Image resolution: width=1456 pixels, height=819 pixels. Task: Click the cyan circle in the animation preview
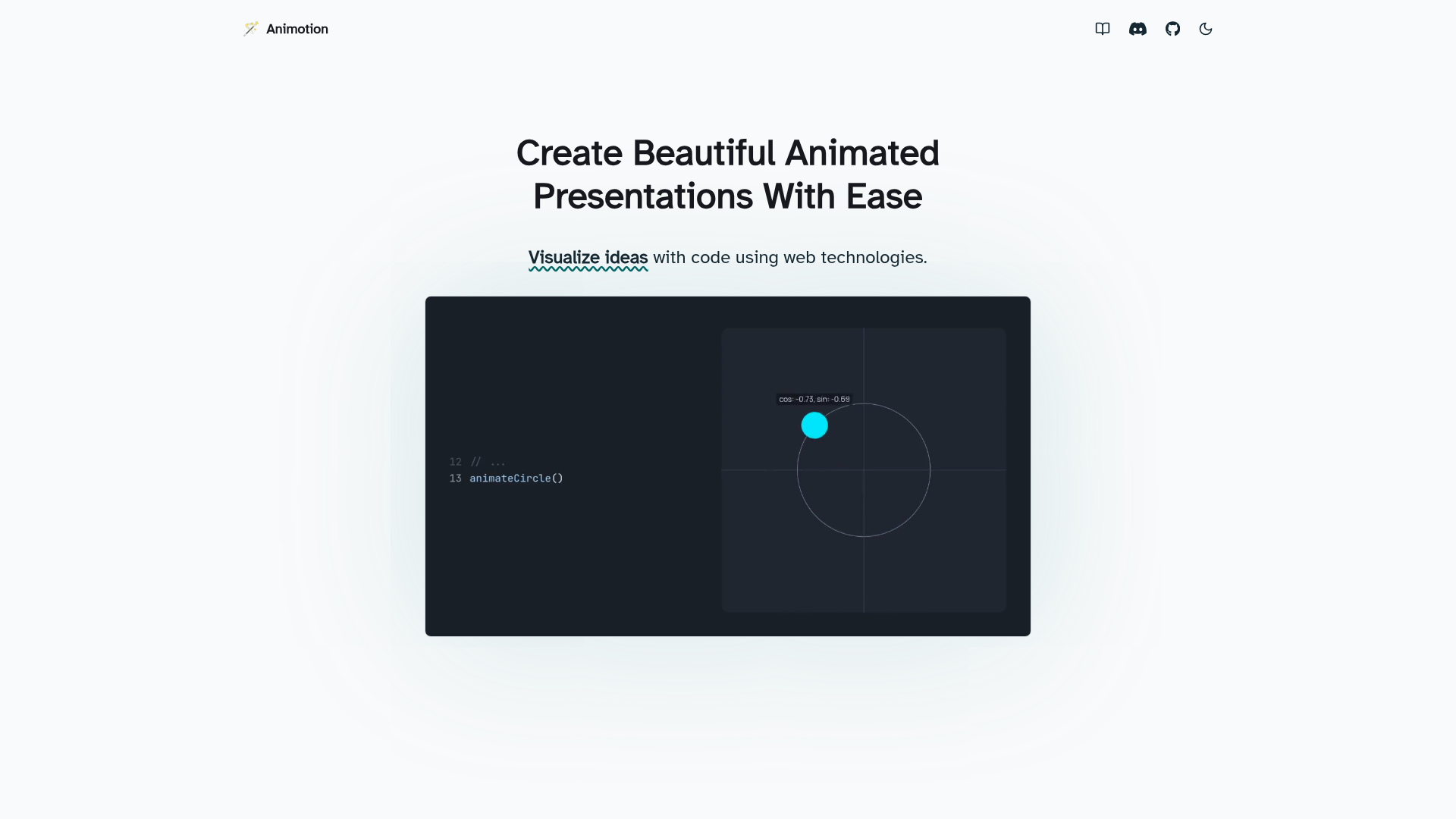pos(815,425)
